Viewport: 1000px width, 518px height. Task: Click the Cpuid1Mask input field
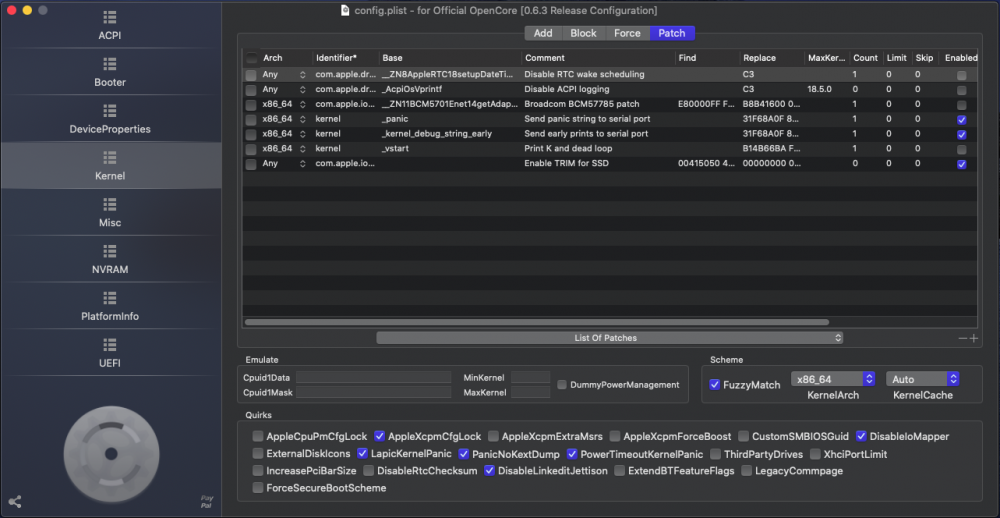click(x=374, y=392)
